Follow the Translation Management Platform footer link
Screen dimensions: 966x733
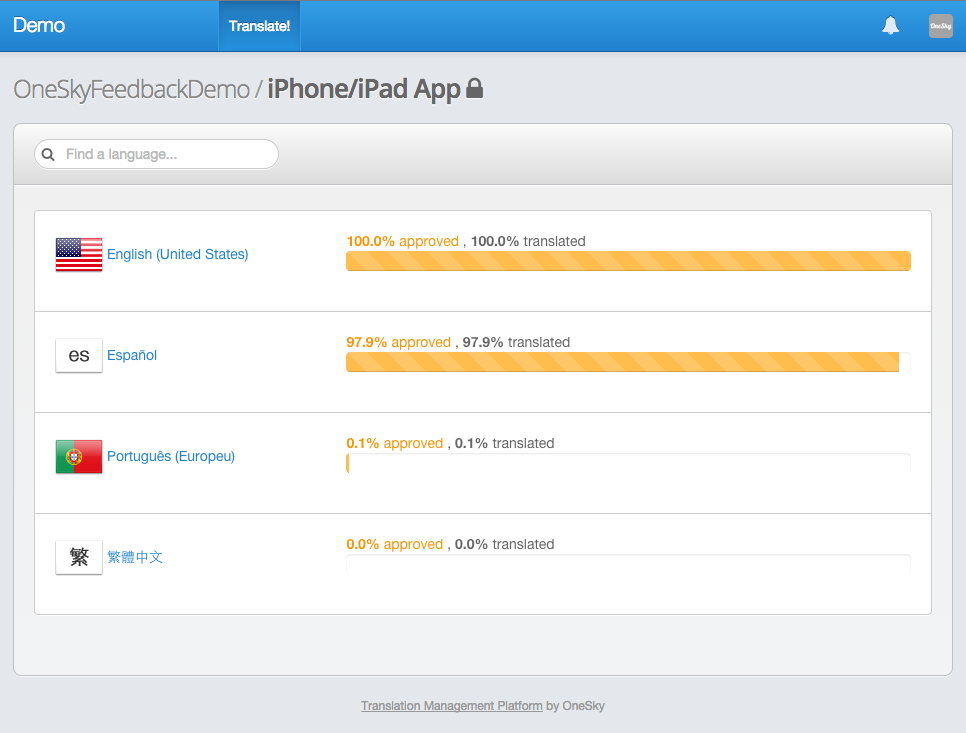pos(452,706)
